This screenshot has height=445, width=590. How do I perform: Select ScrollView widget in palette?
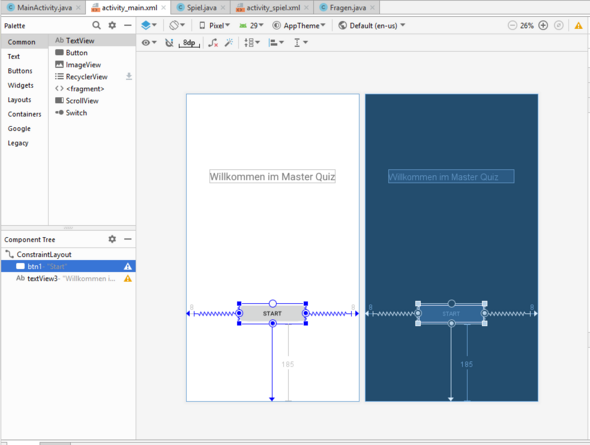tap(92, 101)
